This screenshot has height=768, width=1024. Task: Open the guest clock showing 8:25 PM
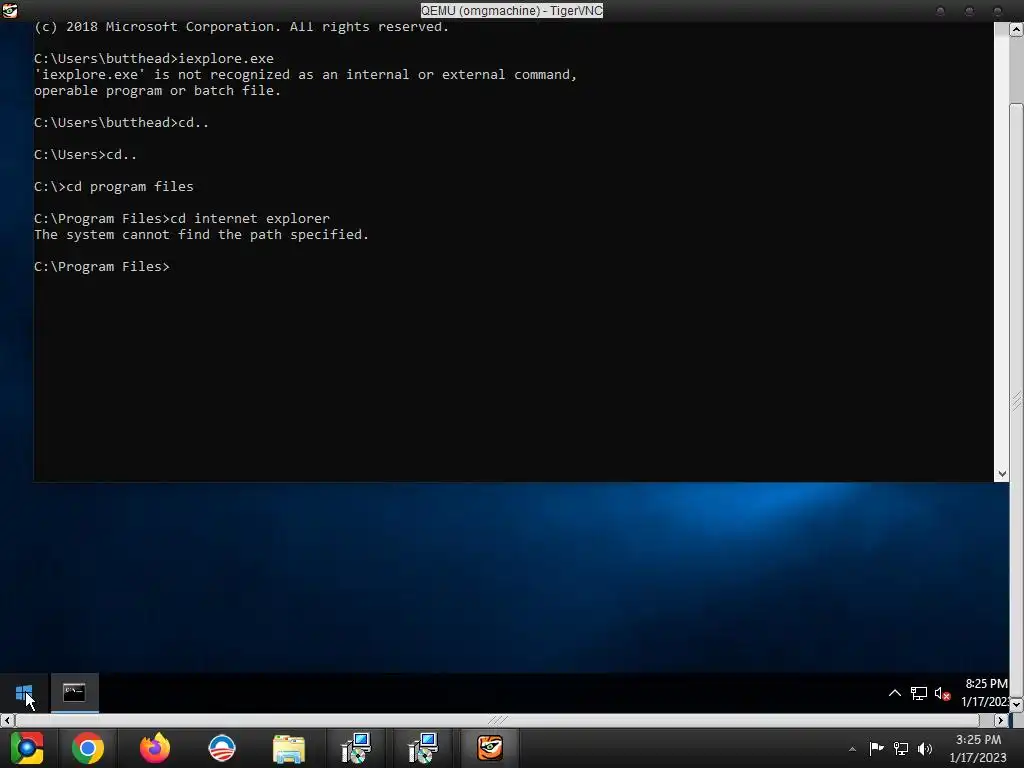(x=986, y=693)
